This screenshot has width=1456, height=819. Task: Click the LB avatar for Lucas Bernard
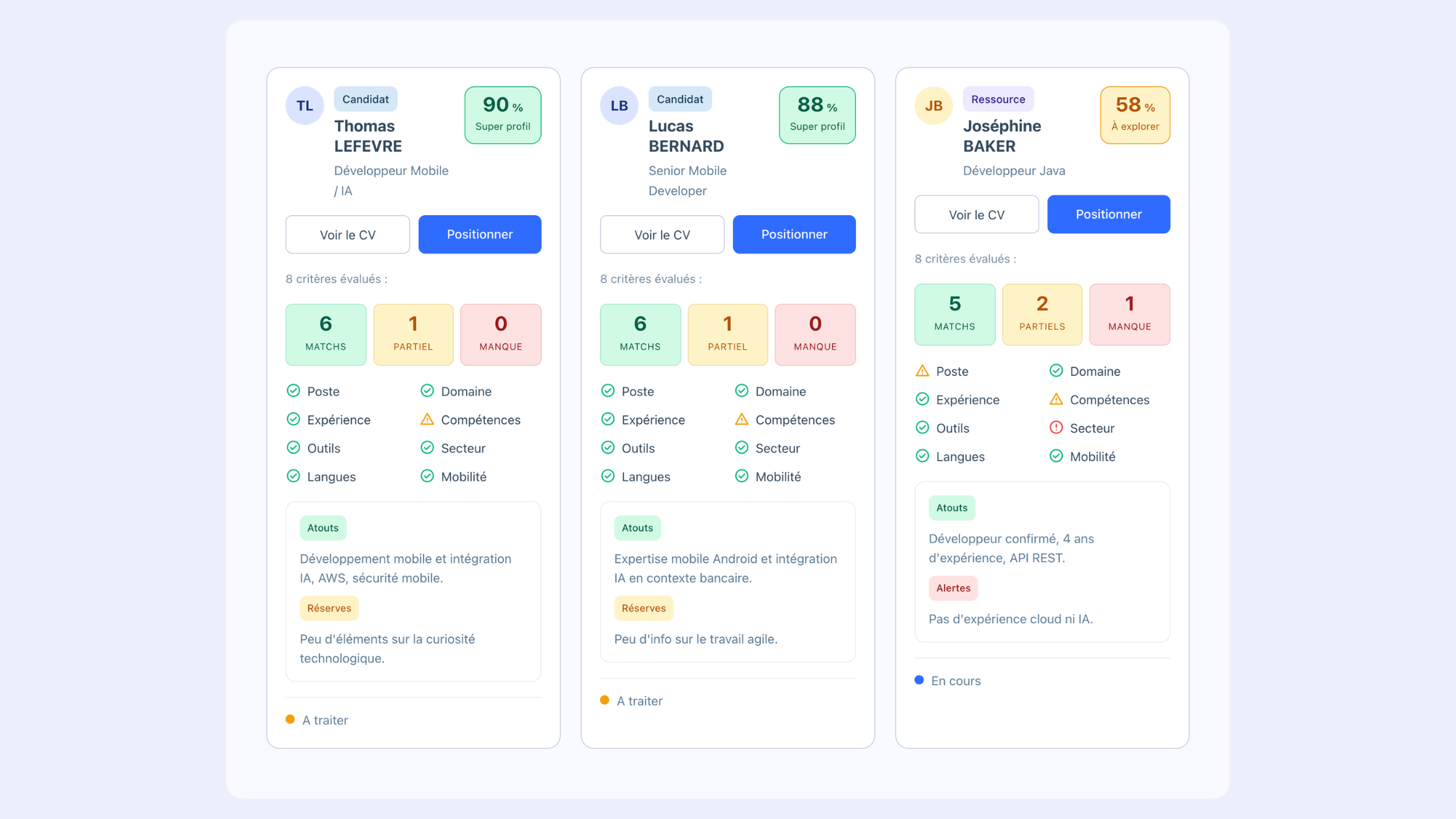619,105
